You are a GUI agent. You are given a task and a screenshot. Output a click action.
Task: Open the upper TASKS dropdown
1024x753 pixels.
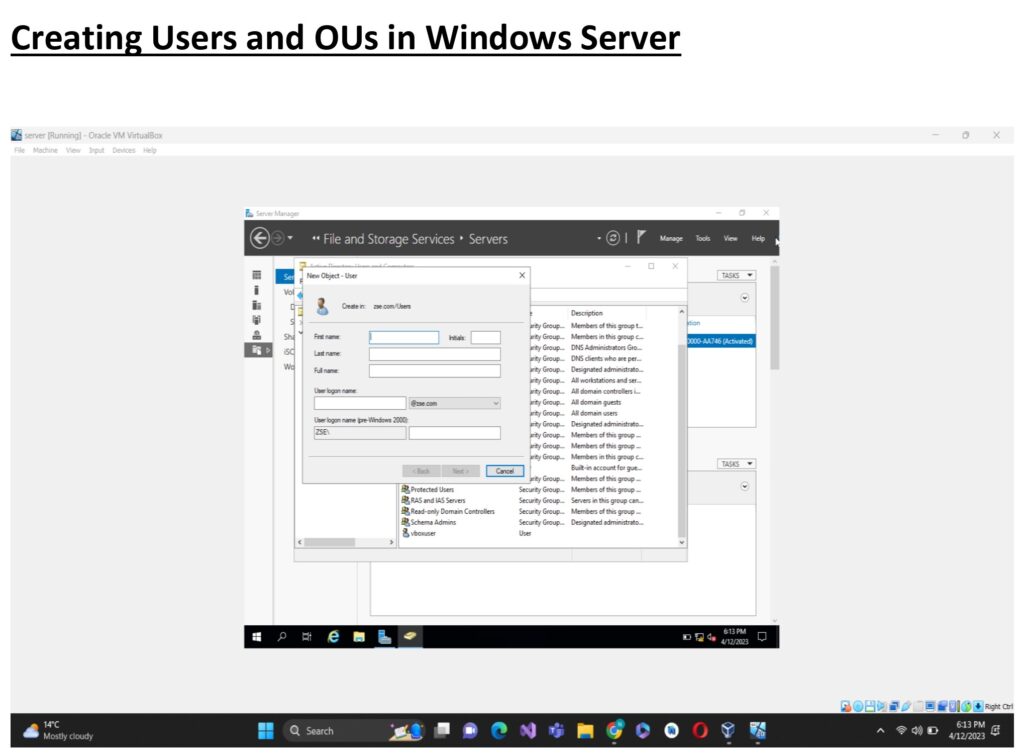(736, 276)
